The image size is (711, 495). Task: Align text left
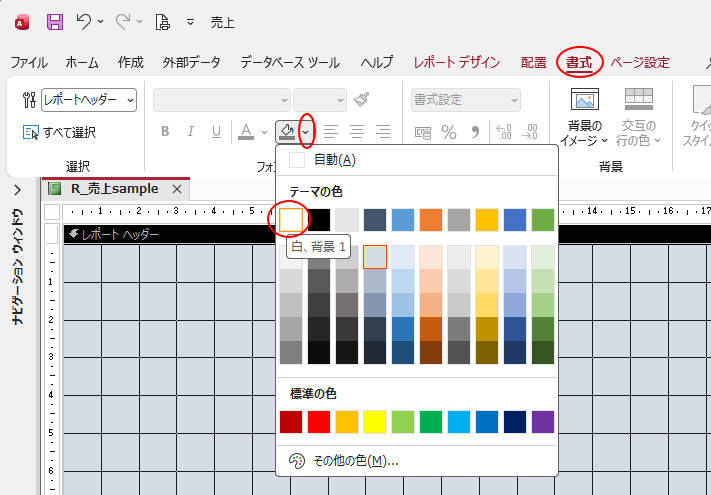(331, 131)
